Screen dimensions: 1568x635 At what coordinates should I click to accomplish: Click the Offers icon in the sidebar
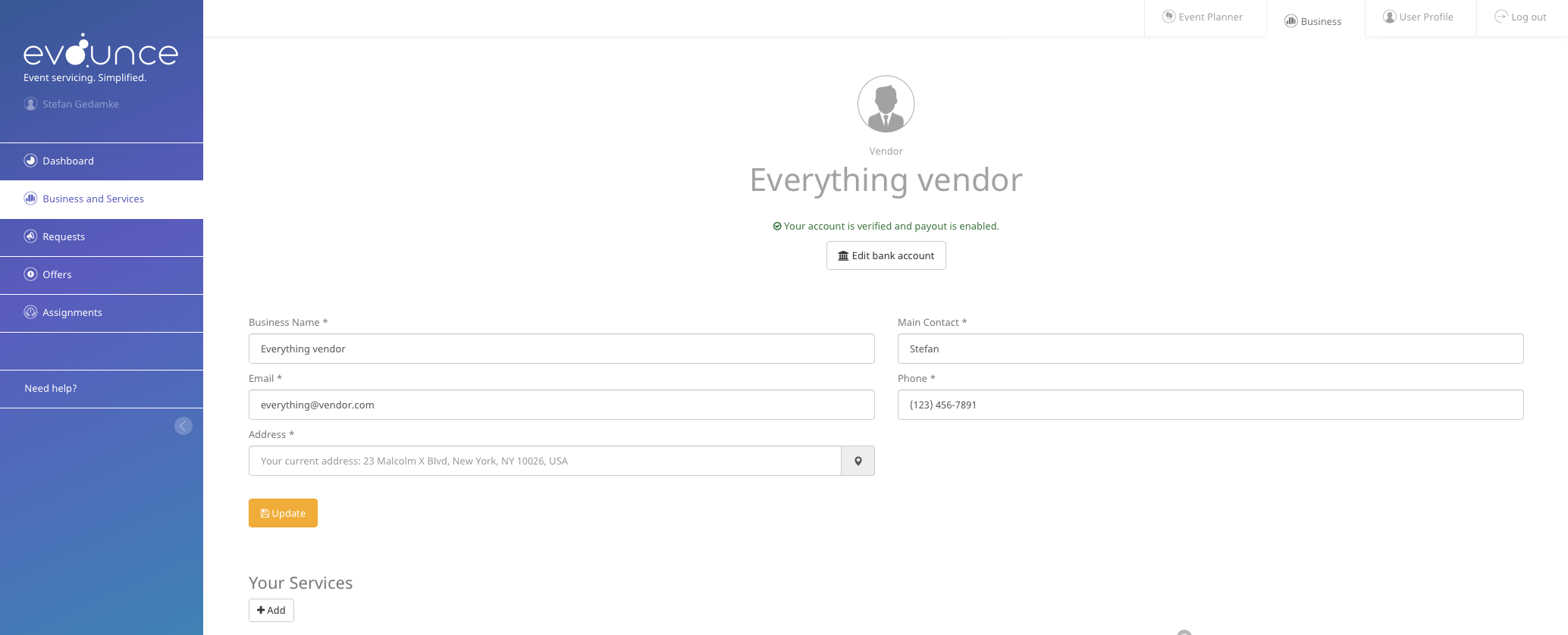(x=30, y=274)
